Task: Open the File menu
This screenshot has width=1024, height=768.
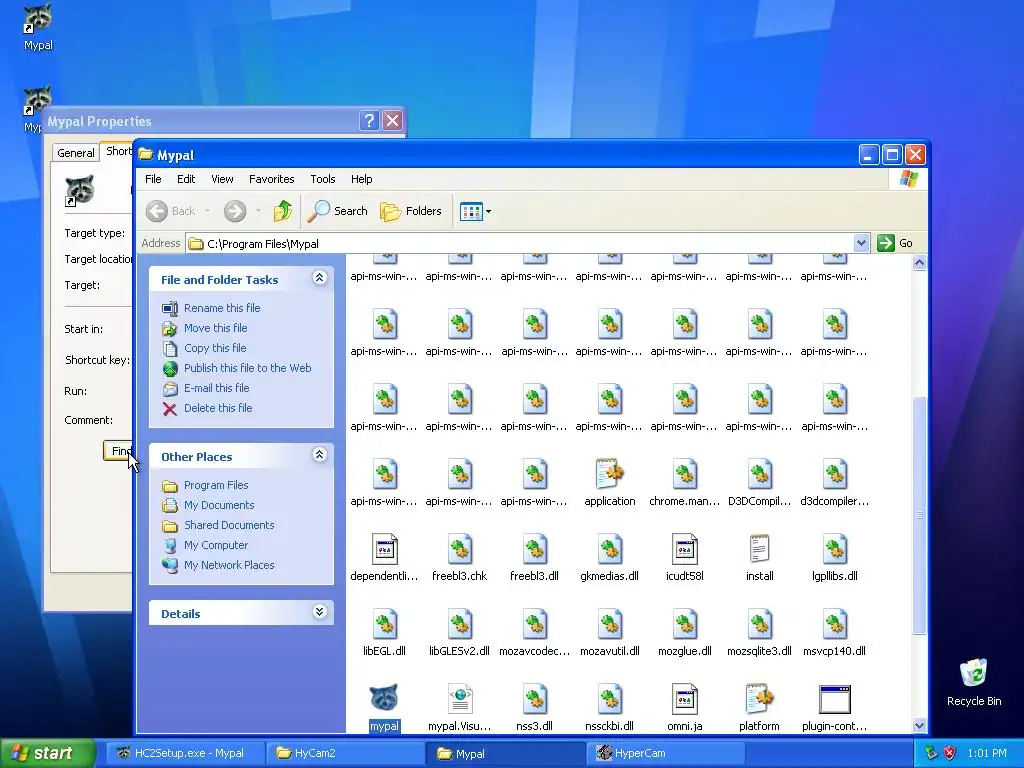Action: (153, 179)
